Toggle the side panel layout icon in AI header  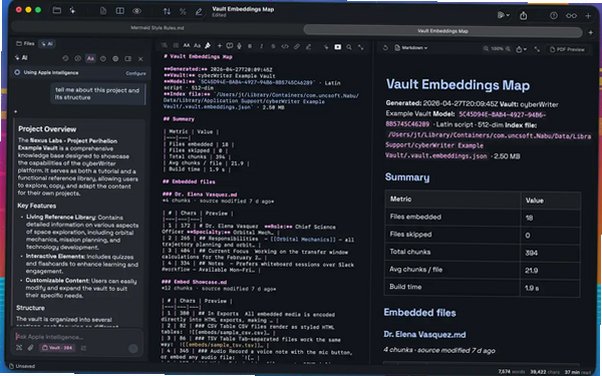pos(128,59)
